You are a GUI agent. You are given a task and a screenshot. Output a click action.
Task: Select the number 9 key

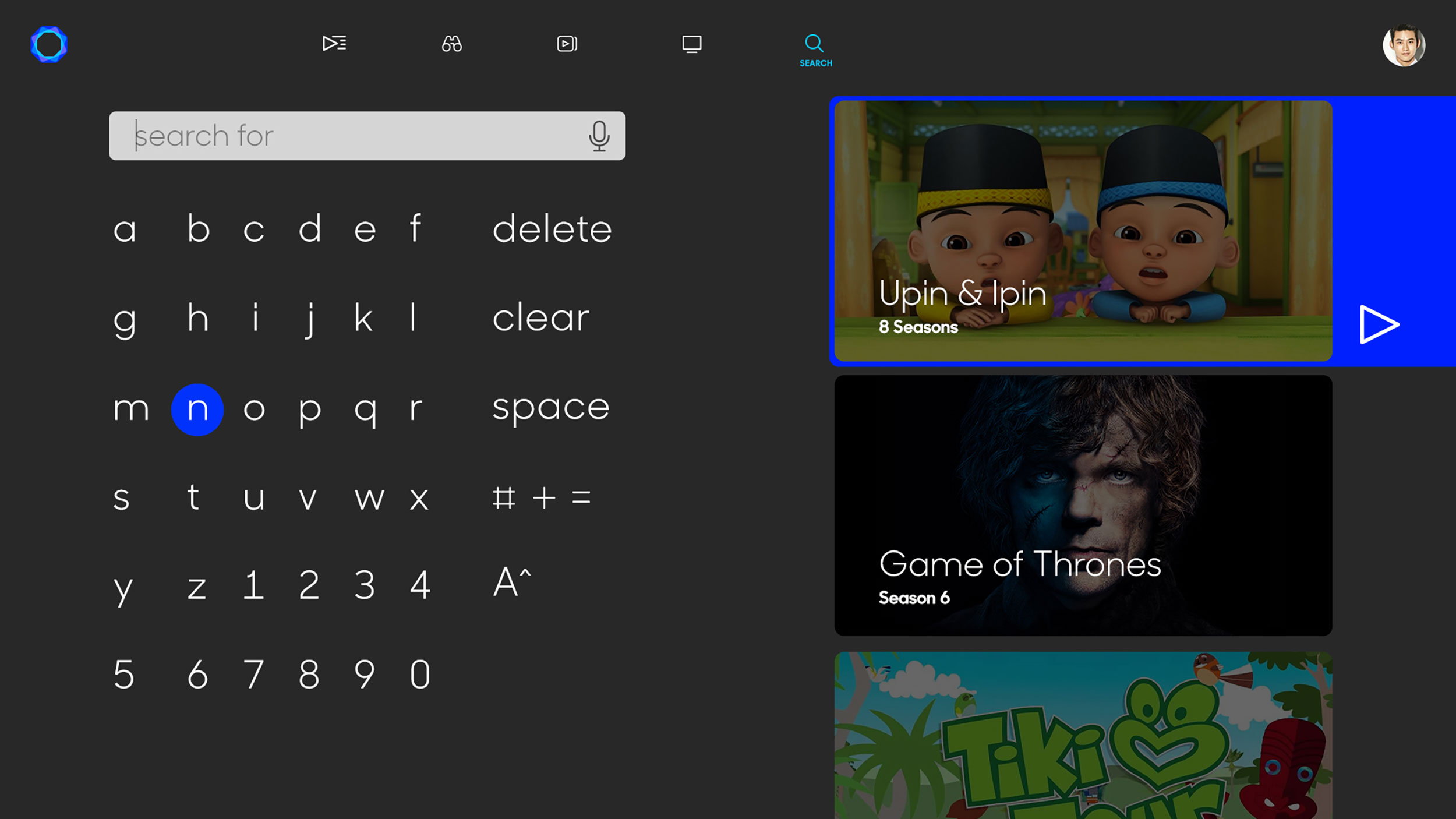click(365, 675)
